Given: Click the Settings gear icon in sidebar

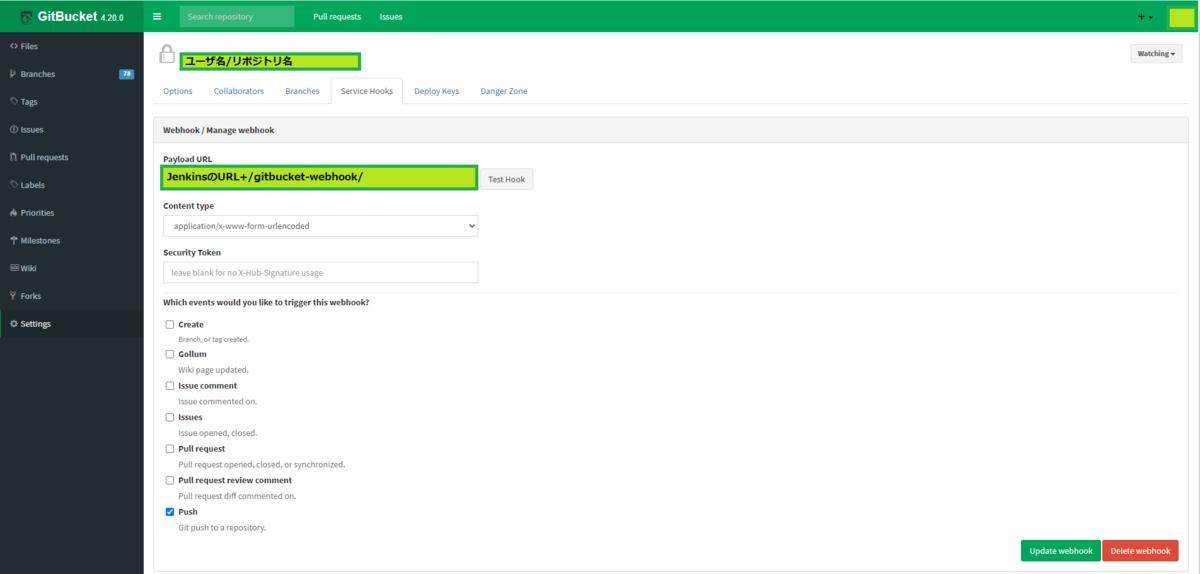Looking at the screenshot, I should pos(13,324).
